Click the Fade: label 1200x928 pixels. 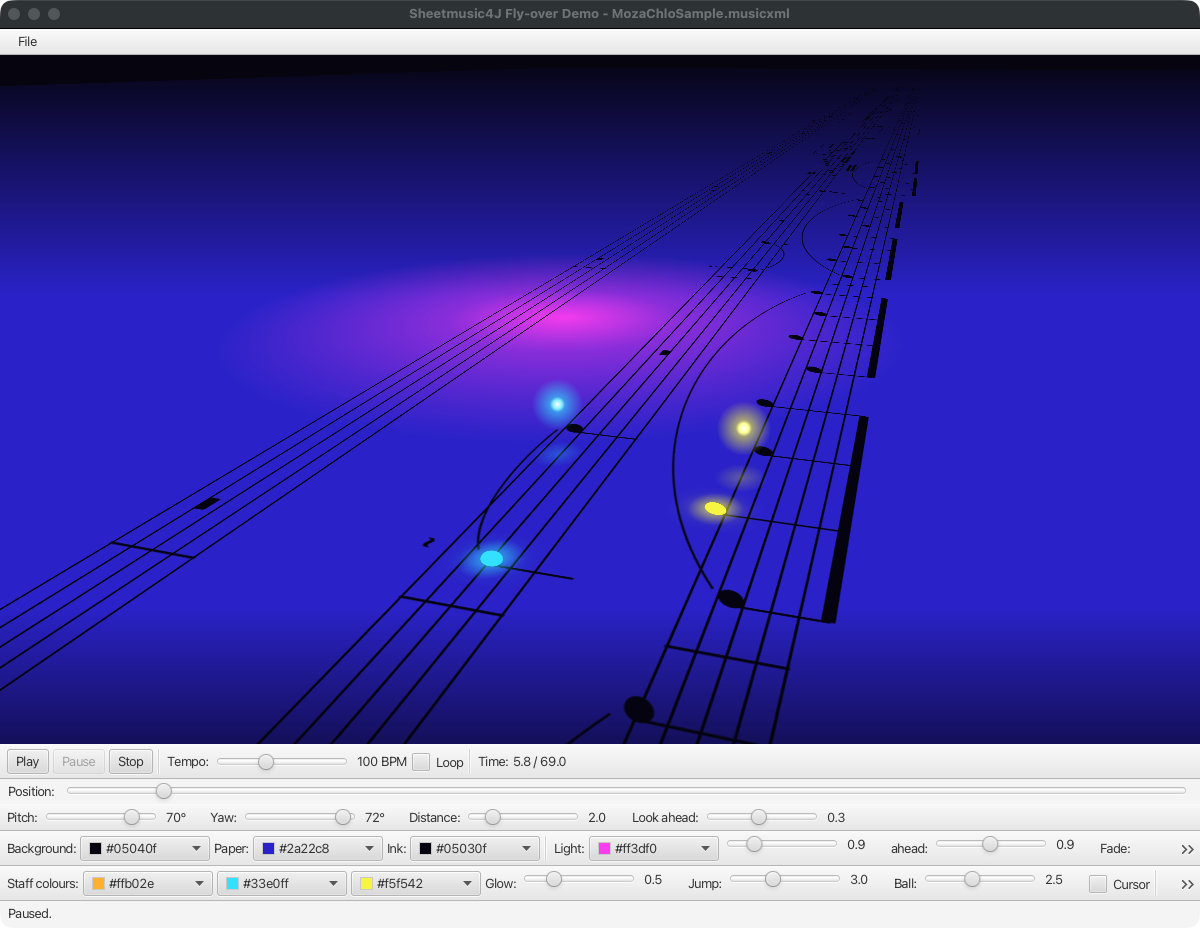click(x=1115, y=849)
